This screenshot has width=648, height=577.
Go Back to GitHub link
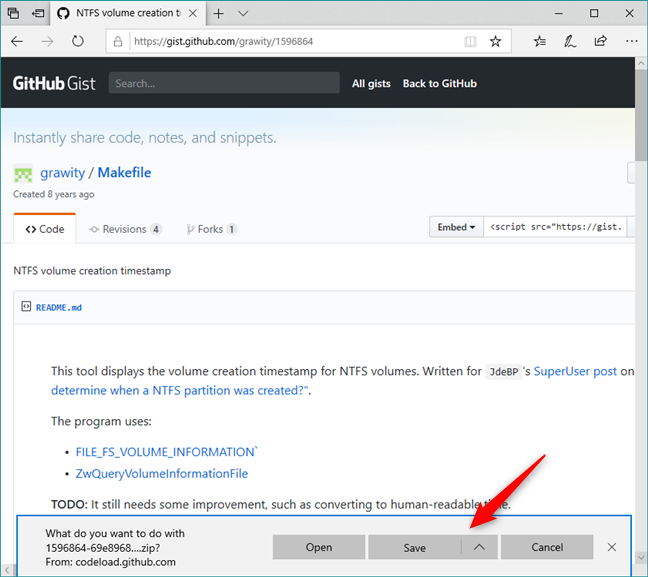coord(440,83)
